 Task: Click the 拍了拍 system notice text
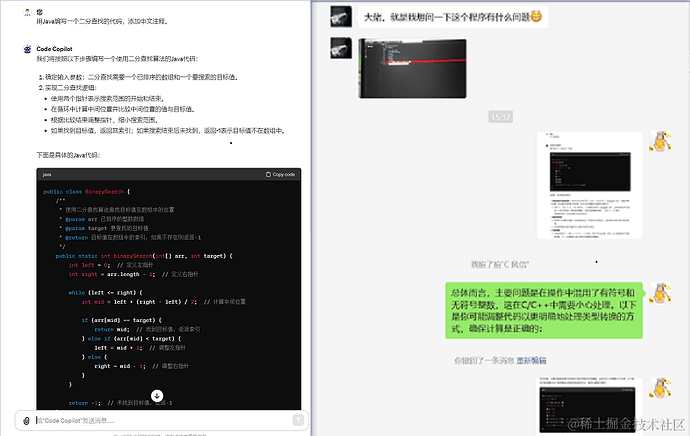(x=500, y=264)
